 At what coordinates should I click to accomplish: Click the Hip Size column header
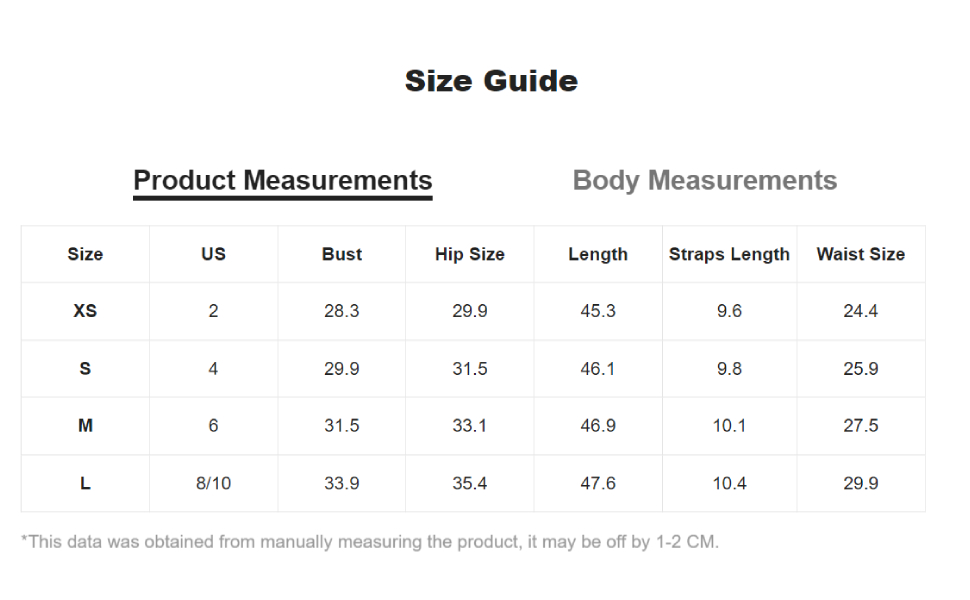pos(470,254)
